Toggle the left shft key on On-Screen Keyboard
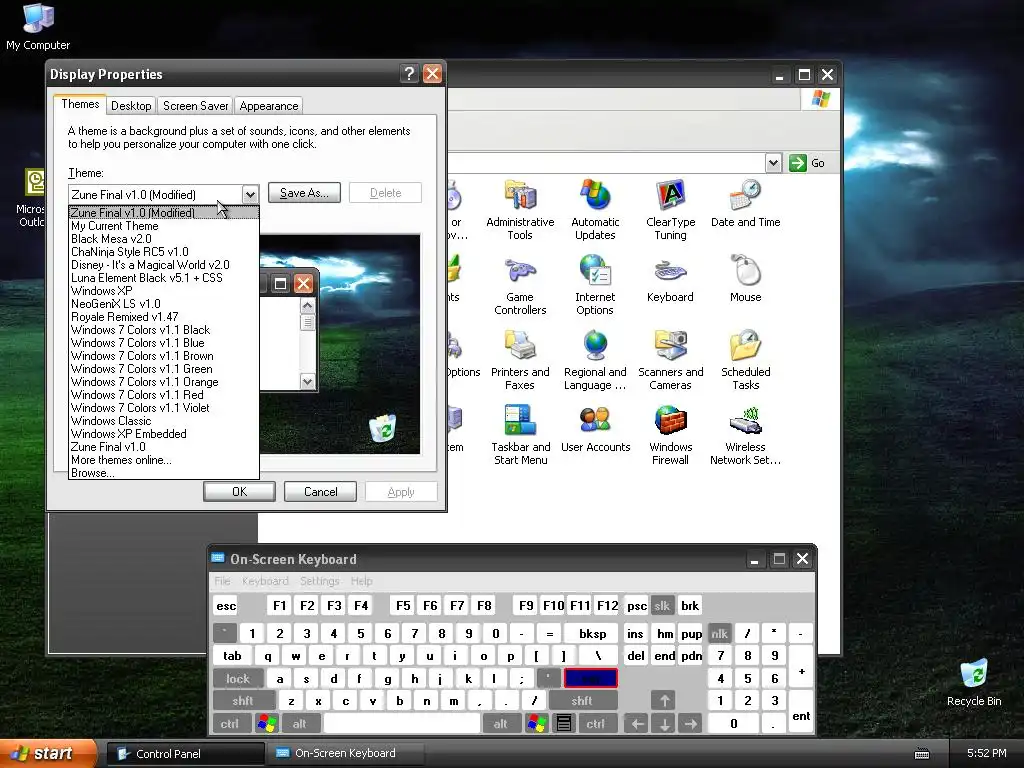Screen dimensions: 1024x768 [x=243, y=701]
